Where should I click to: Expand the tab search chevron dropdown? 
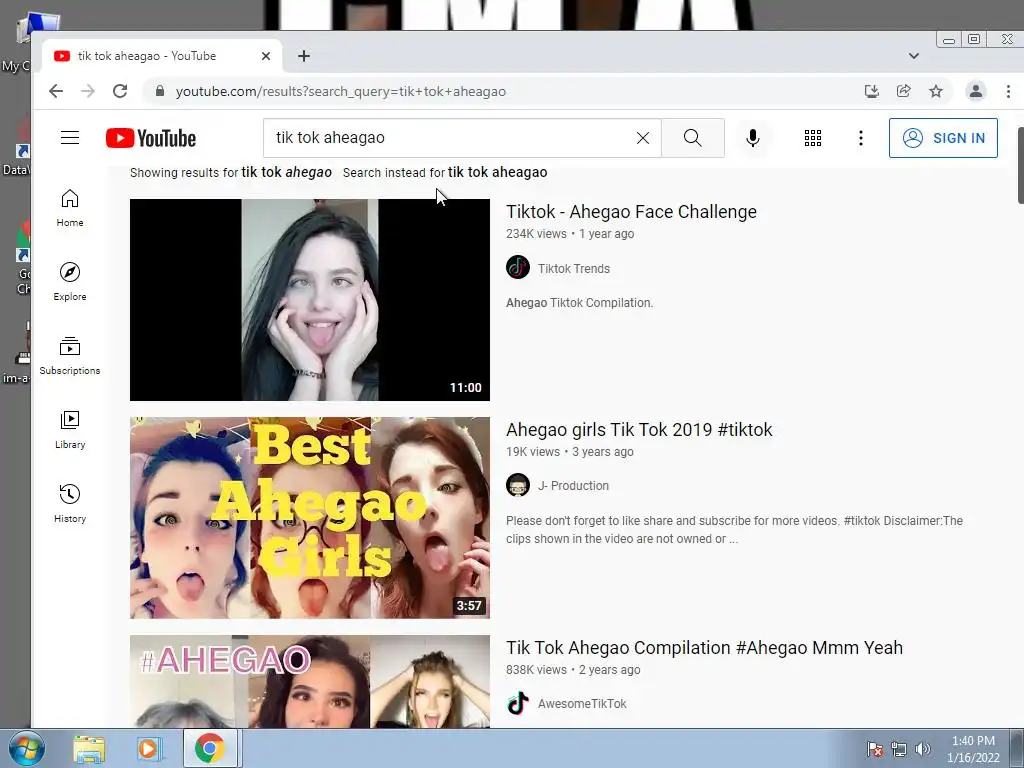pos(914,56)
